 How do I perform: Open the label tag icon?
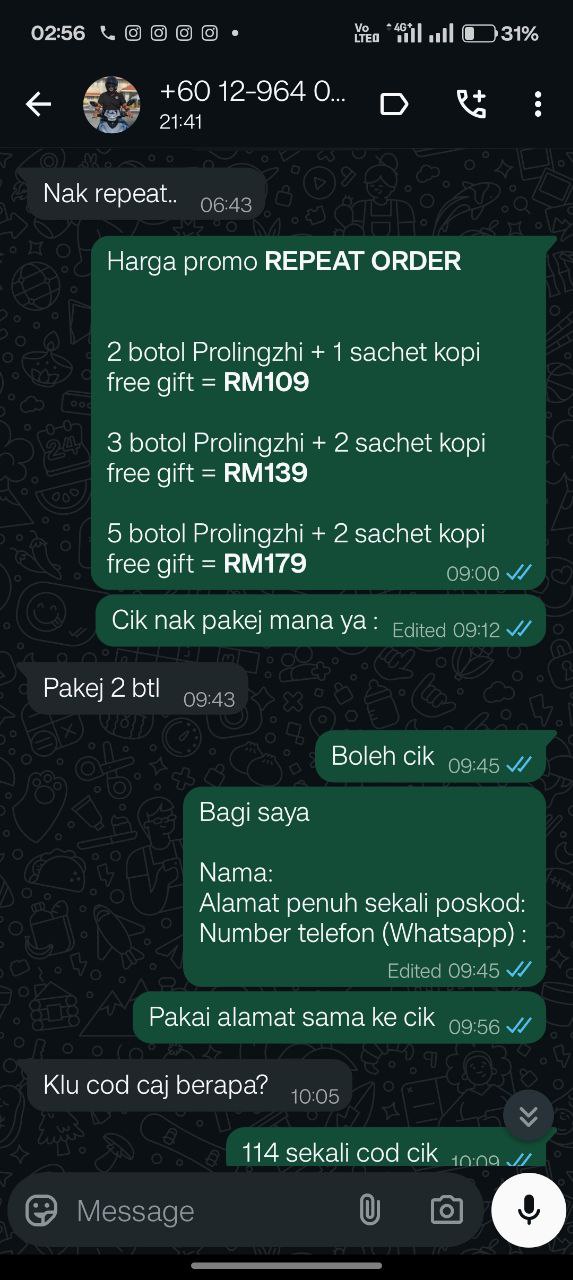pyautogui.click(x=394, y=104)
